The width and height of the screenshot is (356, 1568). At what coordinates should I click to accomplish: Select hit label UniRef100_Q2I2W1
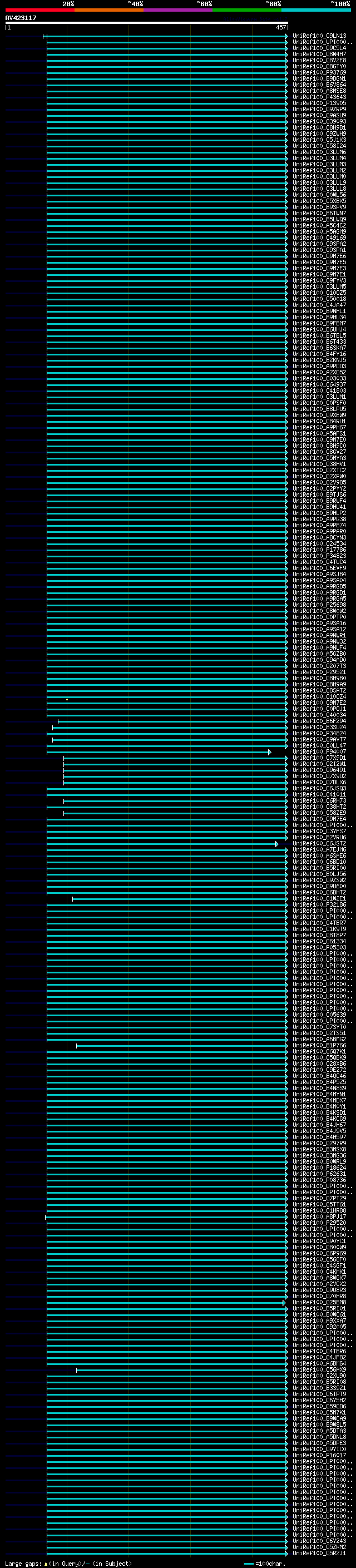tap(319, 764)
